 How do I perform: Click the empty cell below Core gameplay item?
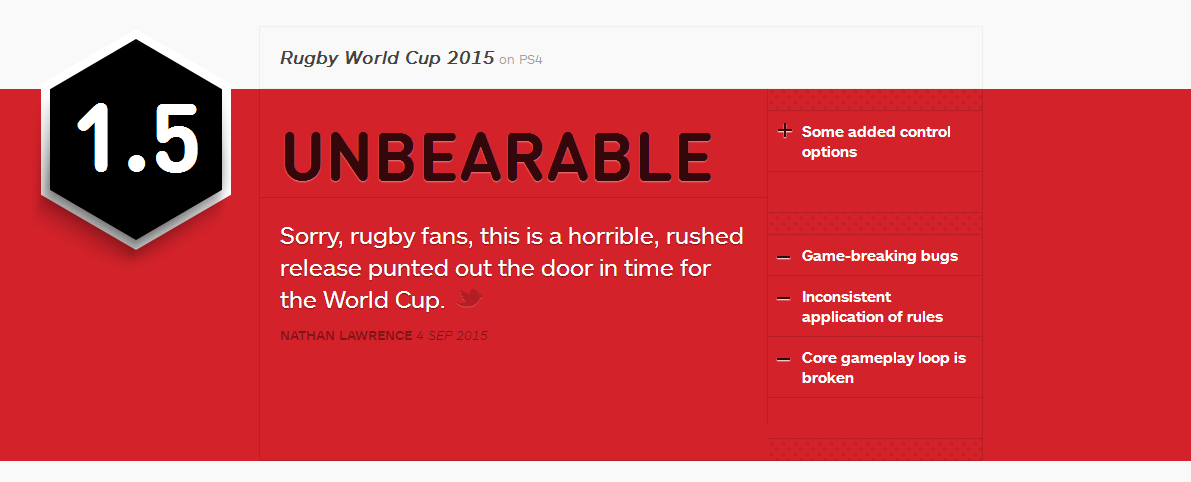coord(875,418)
